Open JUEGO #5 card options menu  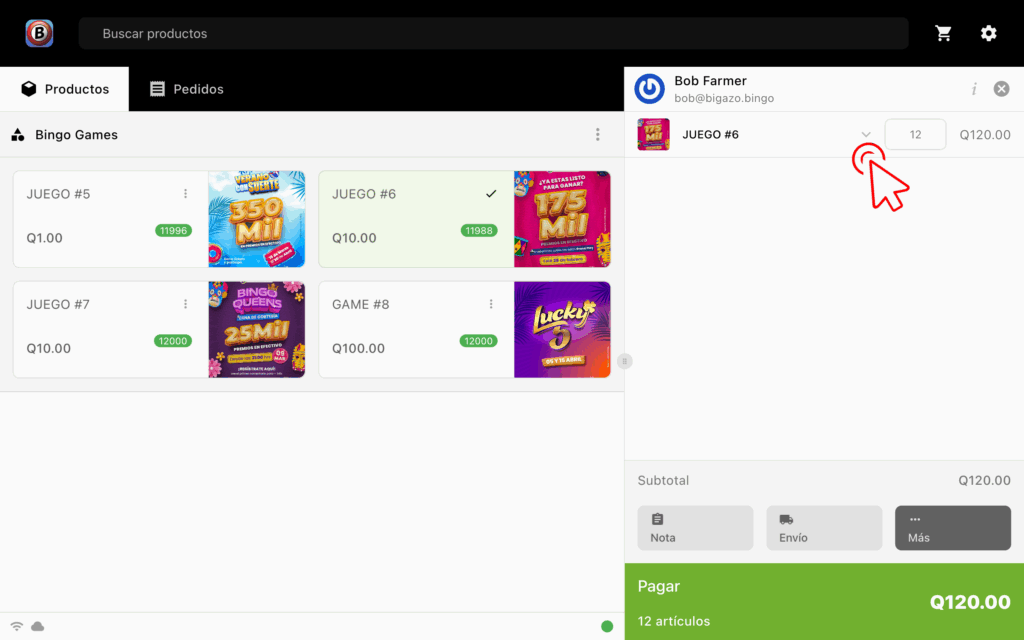185,194
